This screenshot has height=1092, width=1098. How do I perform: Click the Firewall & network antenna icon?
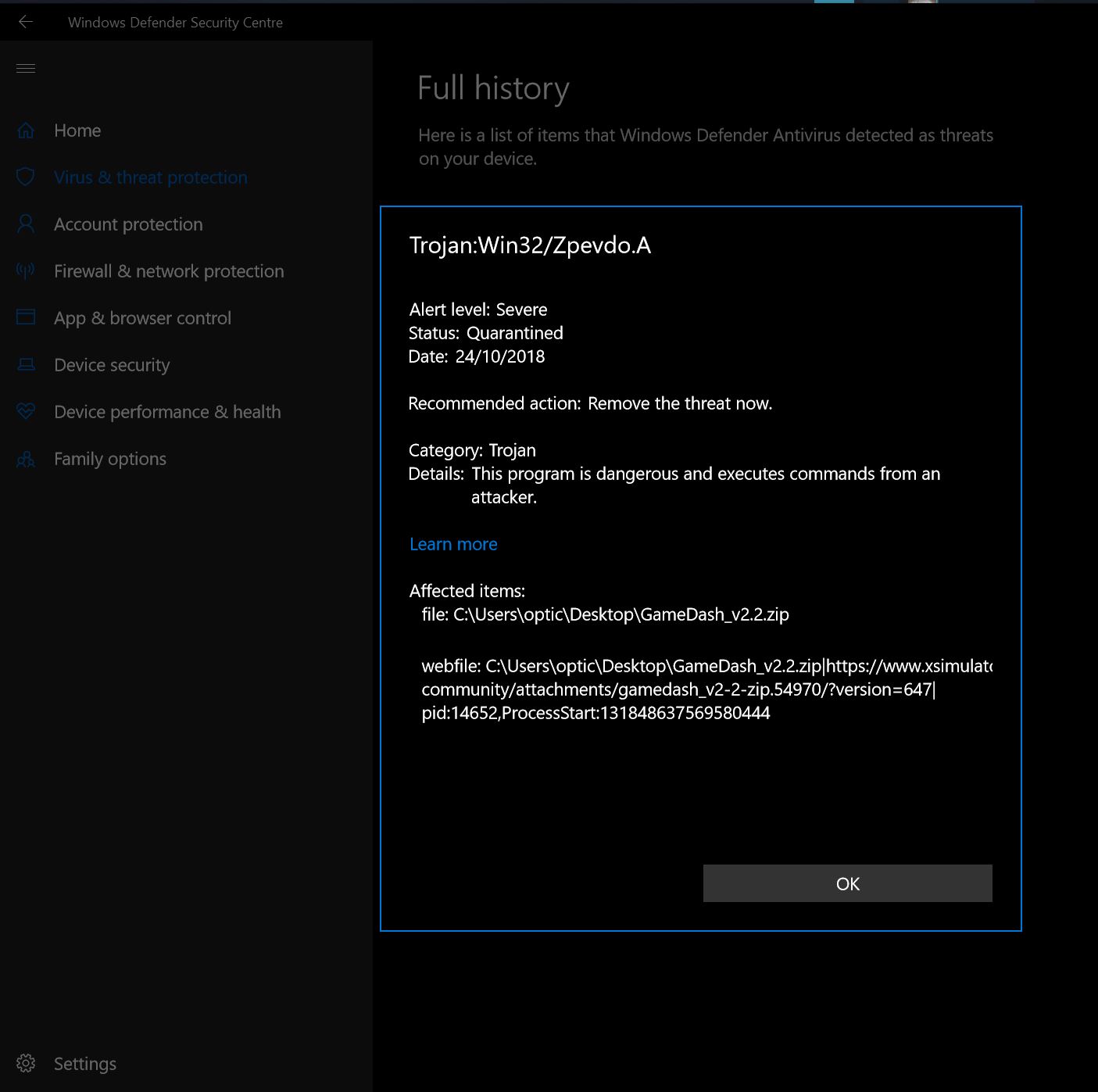coord(26,271)
